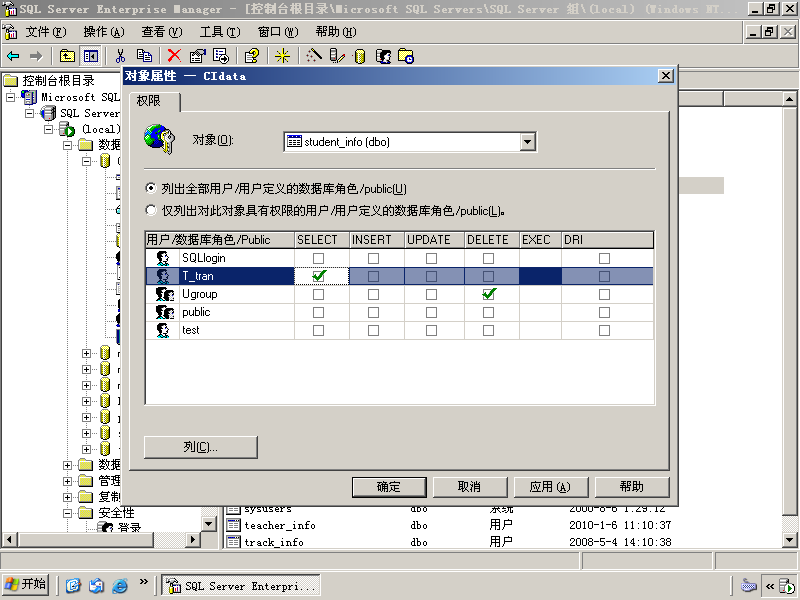The height and width of the screenshot is (600, 800).
Task: Click the New job folder-clock toolbar icon
Action: 406,56
